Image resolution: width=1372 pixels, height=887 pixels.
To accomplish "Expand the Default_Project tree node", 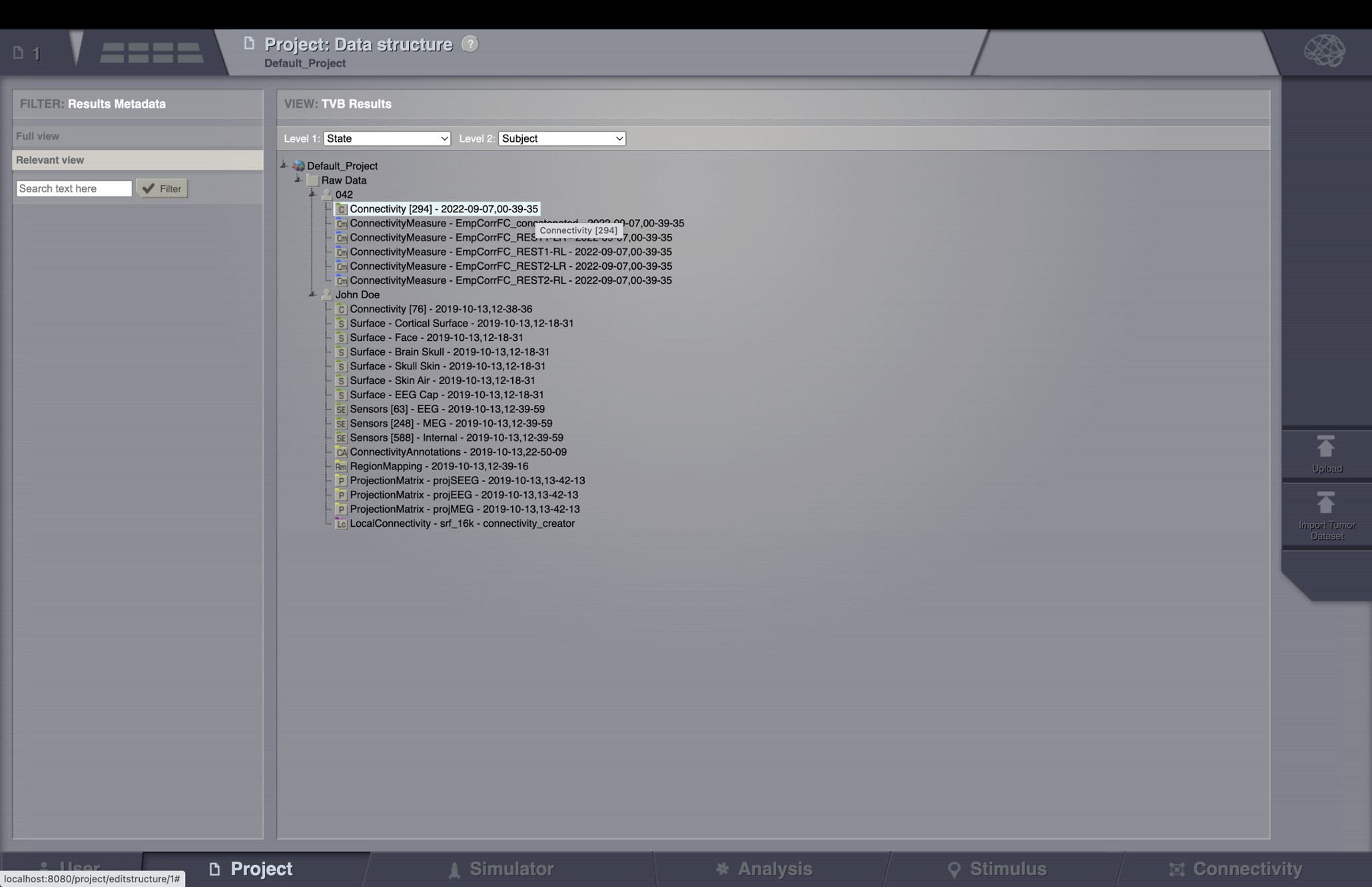I will [x=283, y=165].
